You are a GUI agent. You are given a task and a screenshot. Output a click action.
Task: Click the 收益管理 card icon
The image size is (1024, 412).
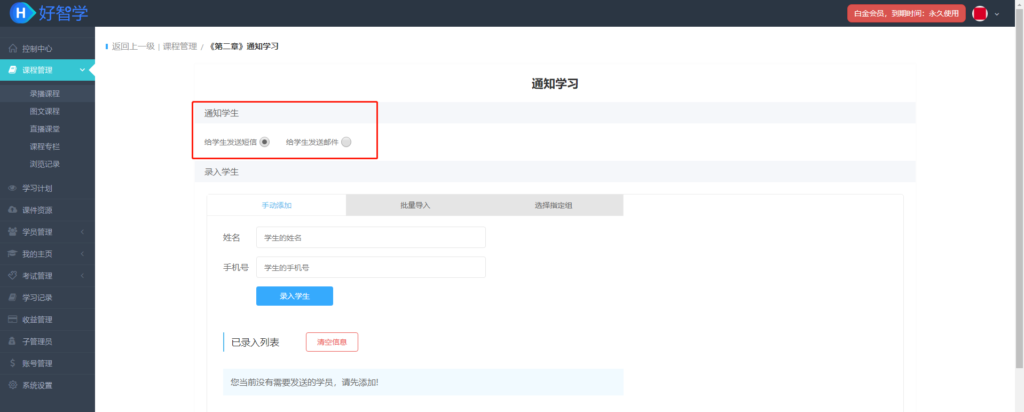click(x=12, y=319)
